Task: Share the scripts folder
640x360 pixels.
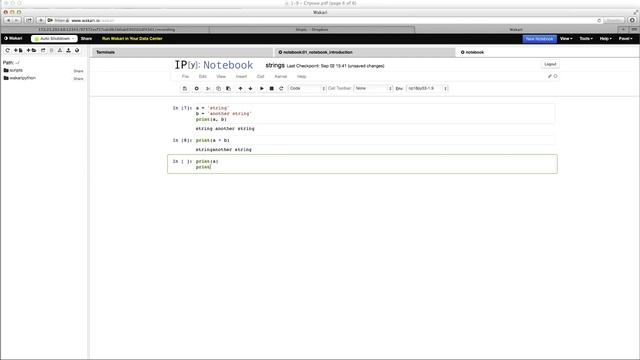Action: [x=78, y=71]
